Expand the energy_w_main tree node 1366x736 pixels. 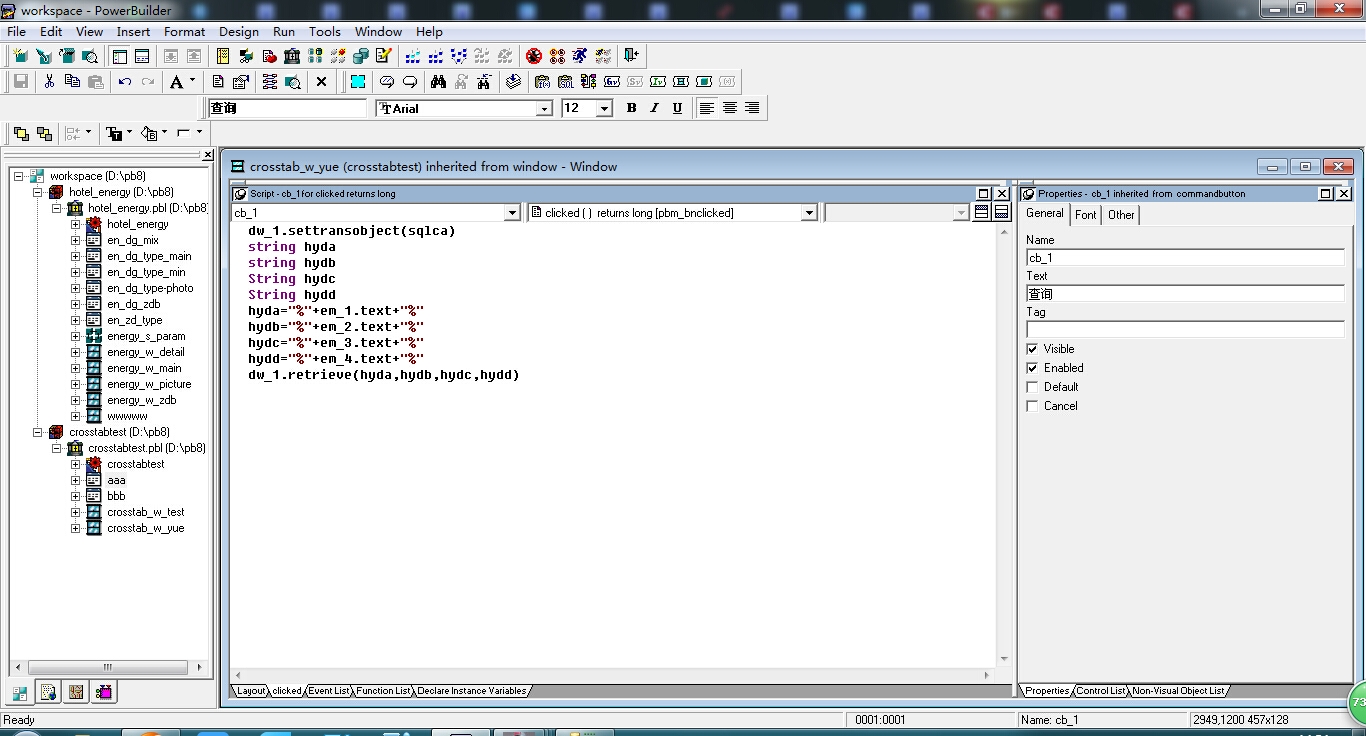click(x=75, y=368)
